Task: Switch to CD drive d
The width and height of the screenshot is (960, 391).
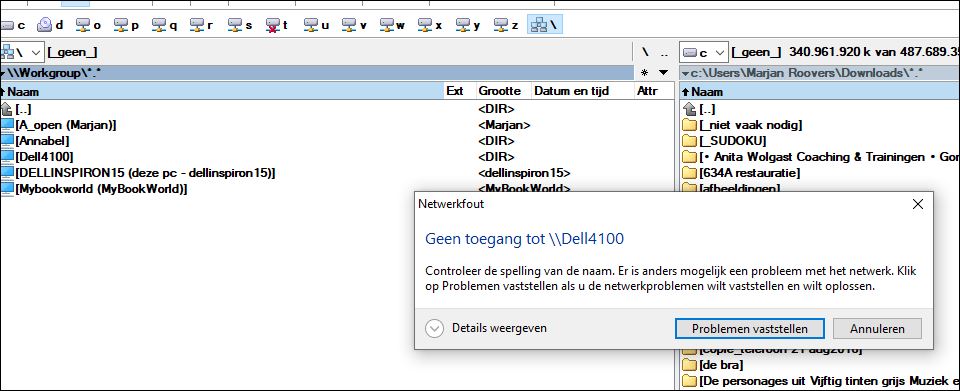Action: click(x=51, y=25)
